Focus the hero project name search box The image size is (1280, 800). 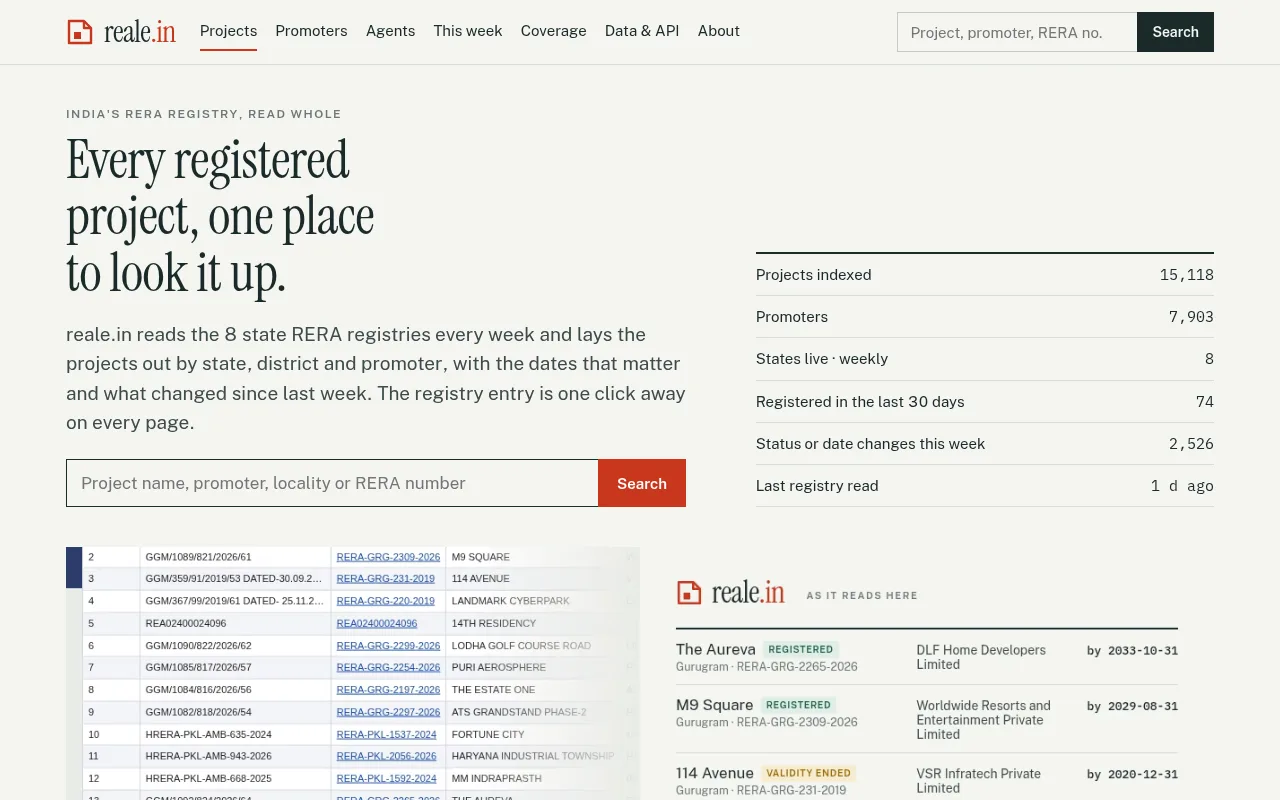(332, 483)
